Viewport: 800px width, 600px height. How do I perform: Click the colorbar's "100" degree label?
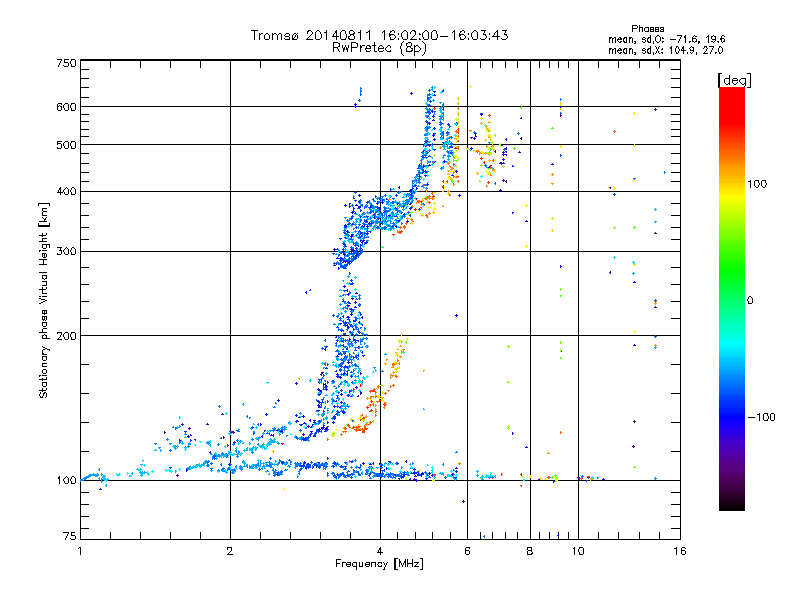point(757,184)
